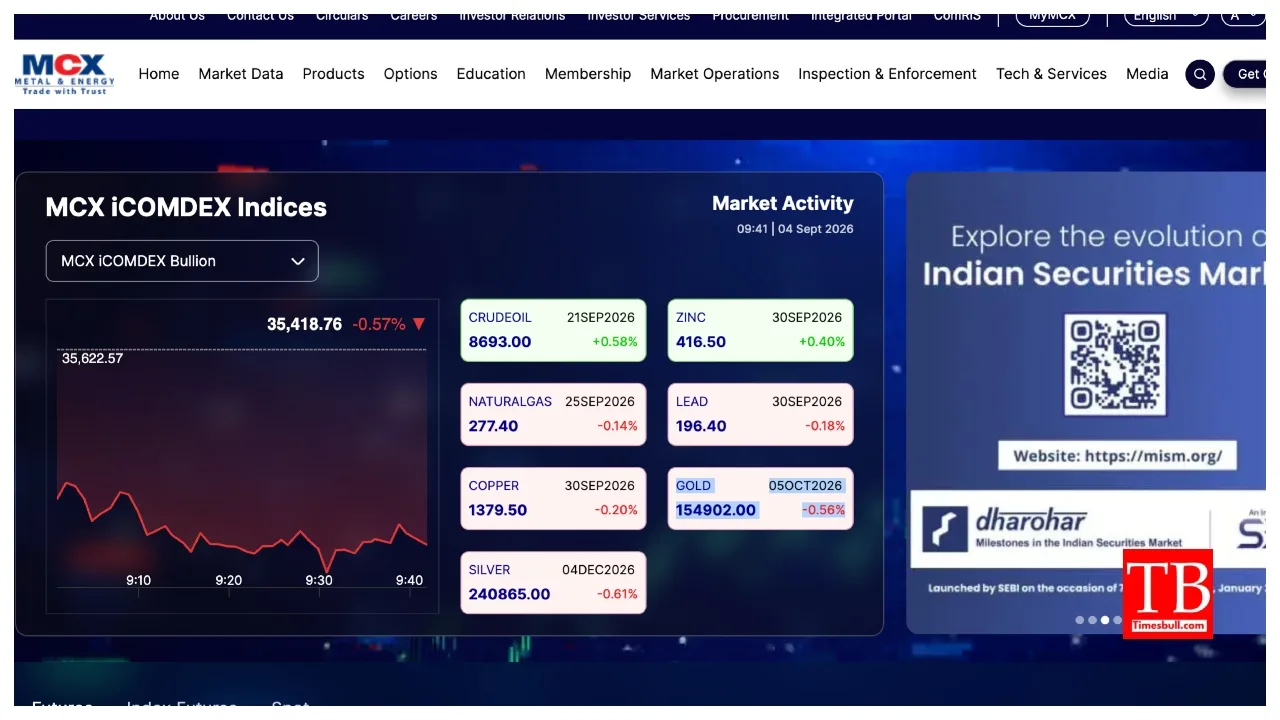The height and width of the screenshot is (720, 1280).
Task: Open the ZINC 30SEP2026 contract card
Action: point(760,330)
